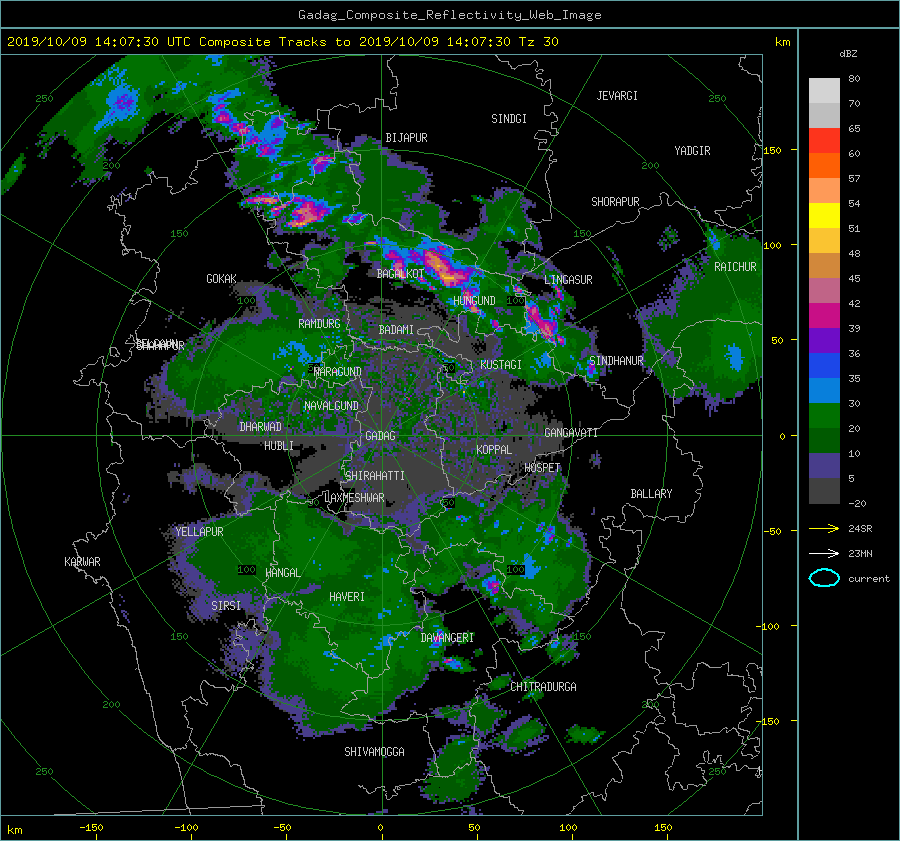This screenshot has width=900, height=841.
Task: Click the HAVERI city label
Action: 347,597
